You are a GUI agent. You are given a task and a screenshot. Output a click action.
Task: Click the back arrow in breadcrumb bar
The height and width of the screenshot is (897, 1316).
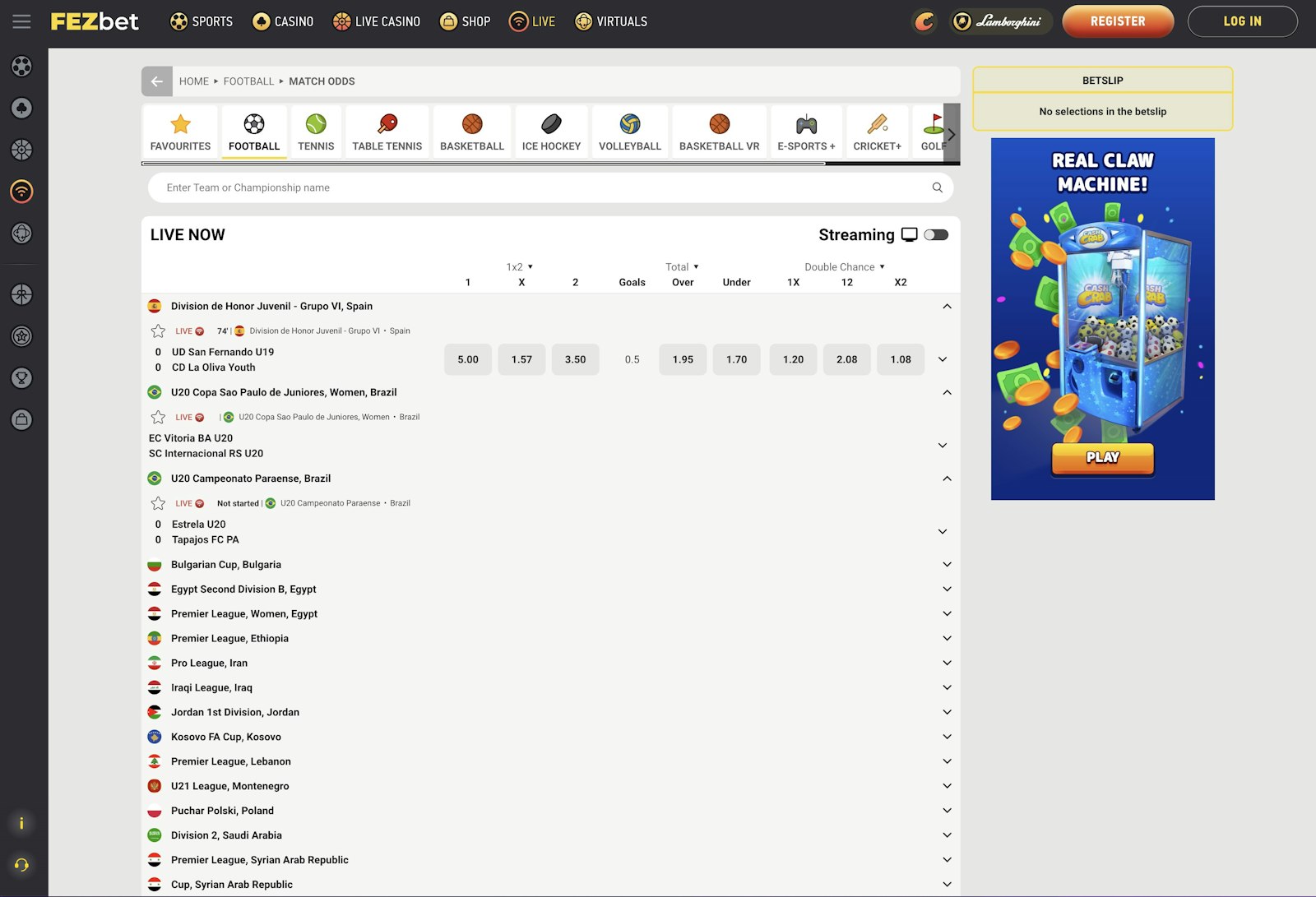(156, 81)
